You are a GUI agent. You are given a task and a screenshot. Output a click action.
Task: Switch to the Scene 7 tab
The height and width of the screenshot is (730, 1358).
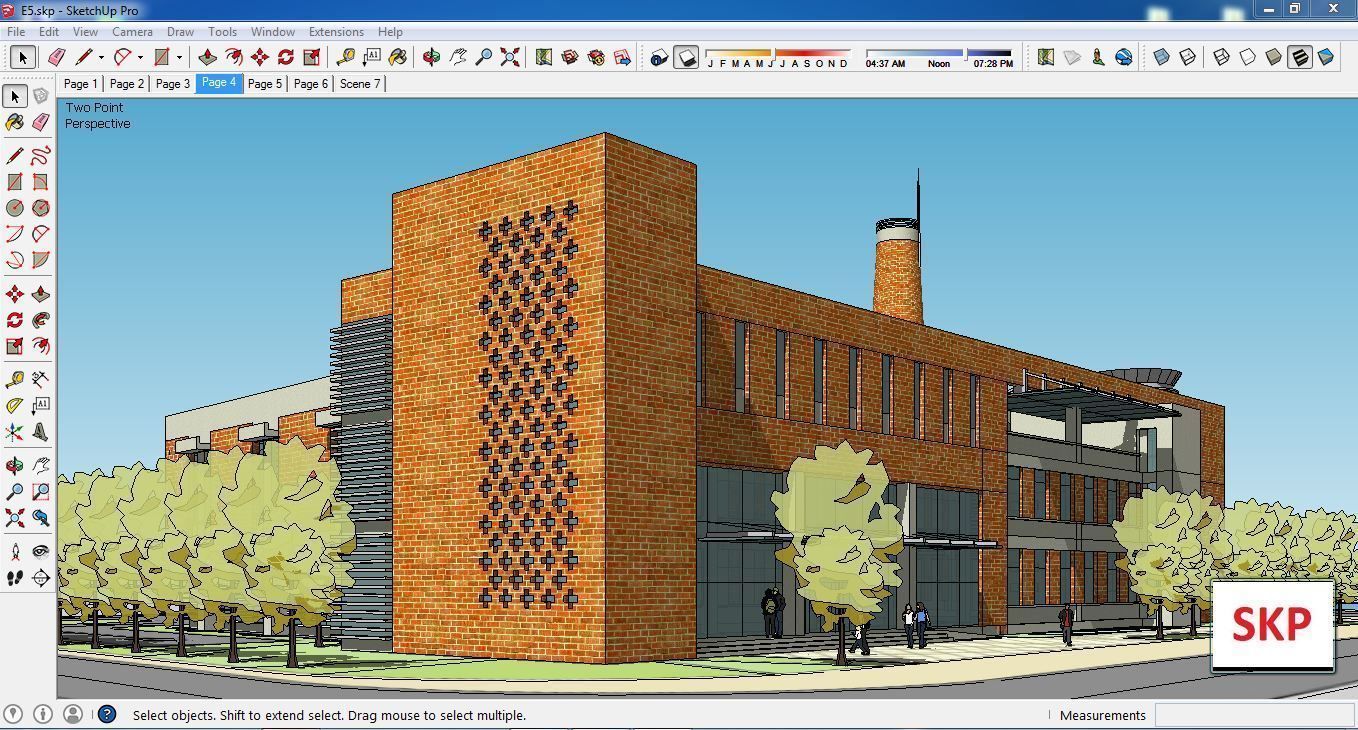click(360, 84)
